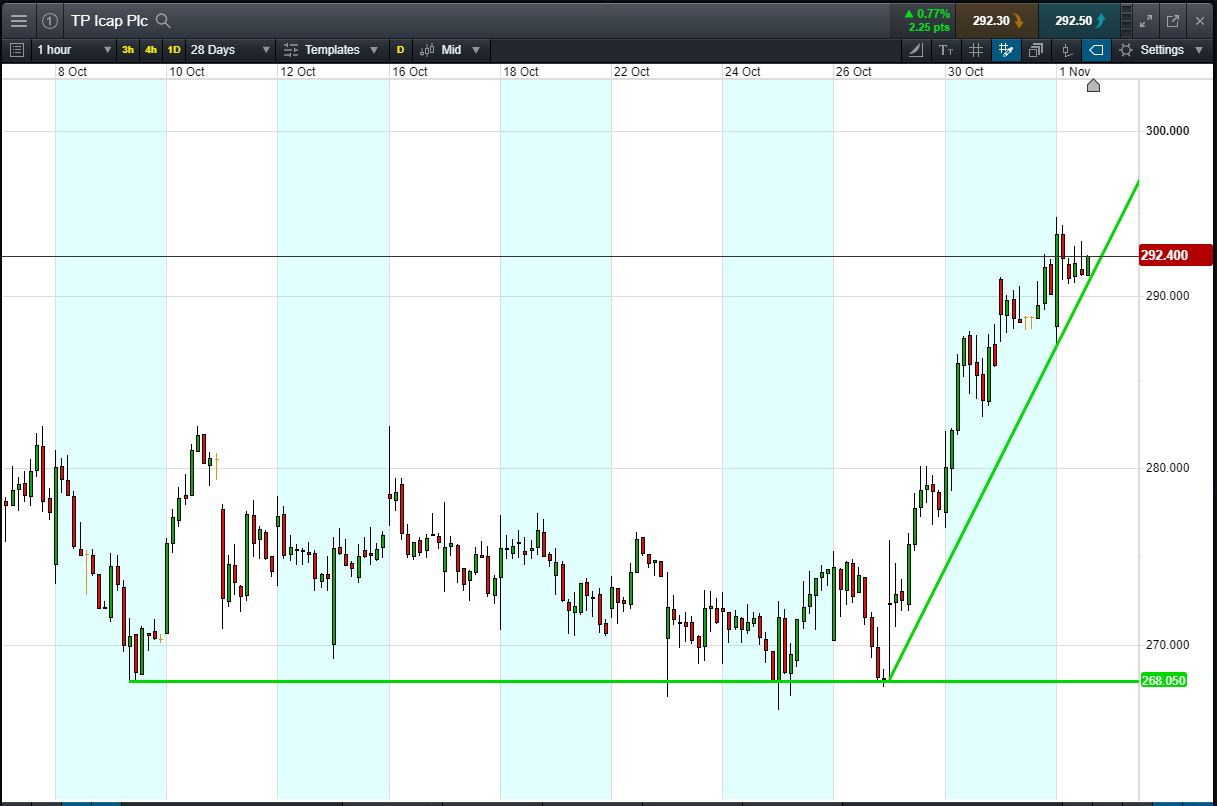Click the scroll marker below 1 Nov

pos(1093,86)
